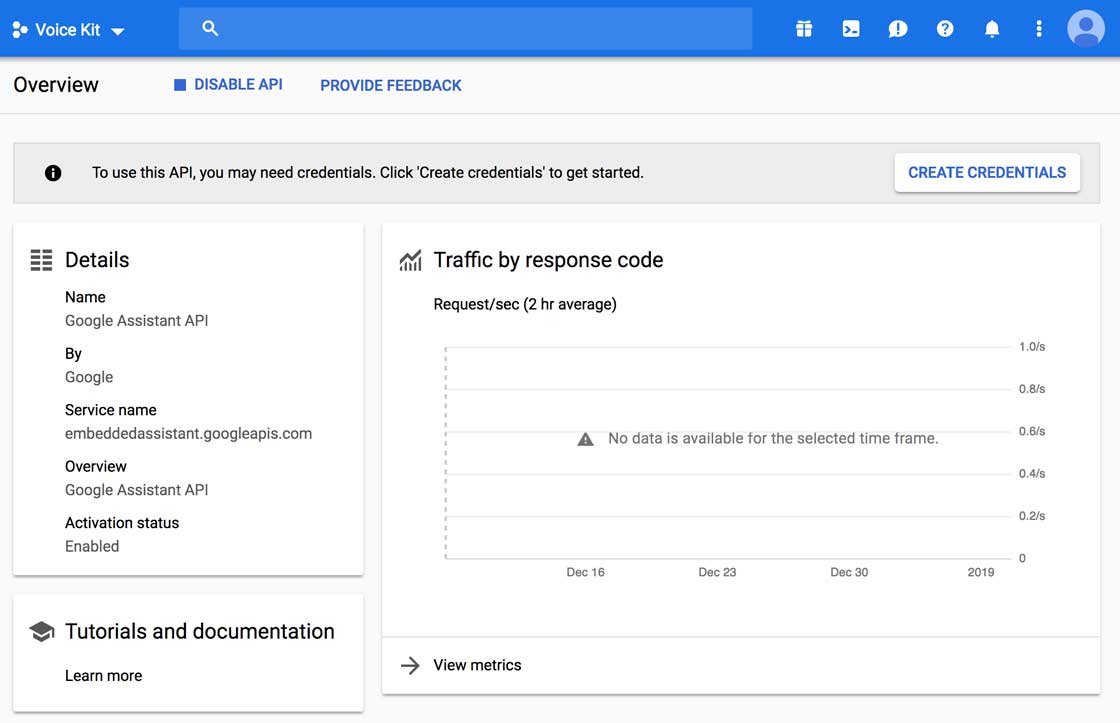The height and width of the screenshot is (723, 1120).
Task: Click the feedback alert speech bubble icon
Action: [898, 29]
